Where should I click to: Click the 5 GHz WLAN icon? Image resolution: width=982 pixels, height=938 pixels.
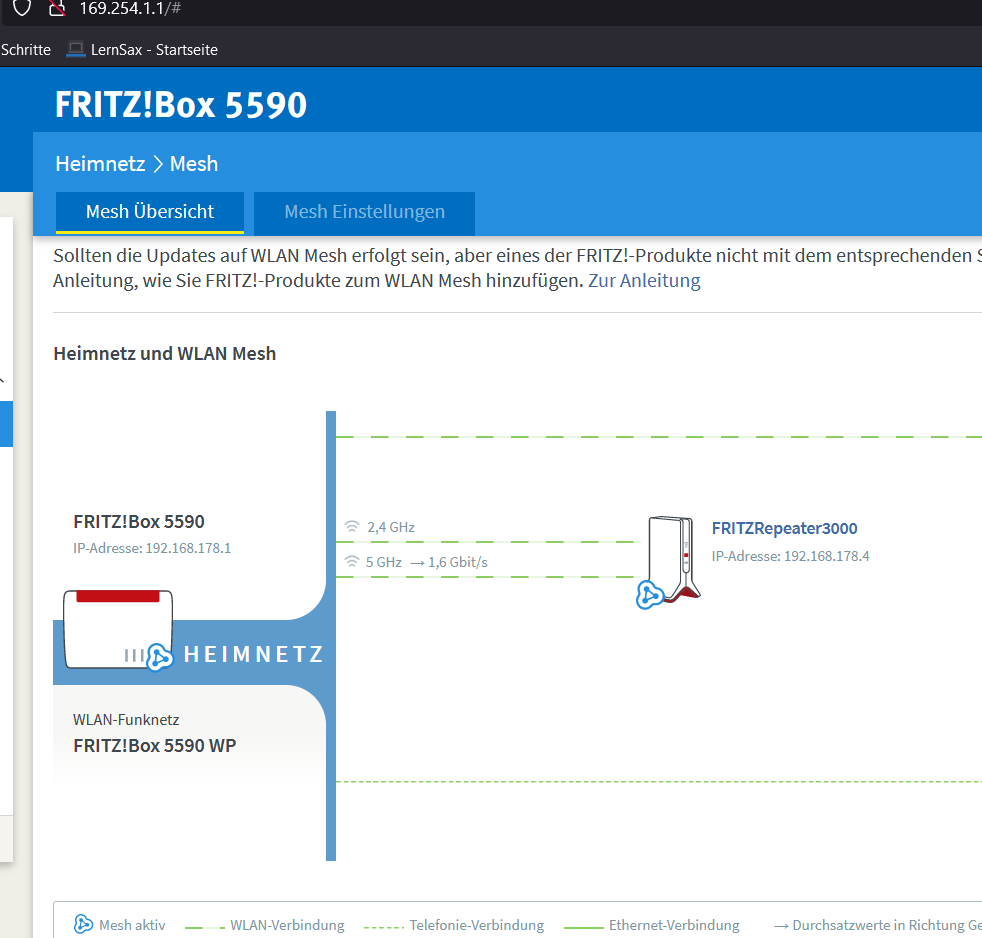click(x=352, y=562)
